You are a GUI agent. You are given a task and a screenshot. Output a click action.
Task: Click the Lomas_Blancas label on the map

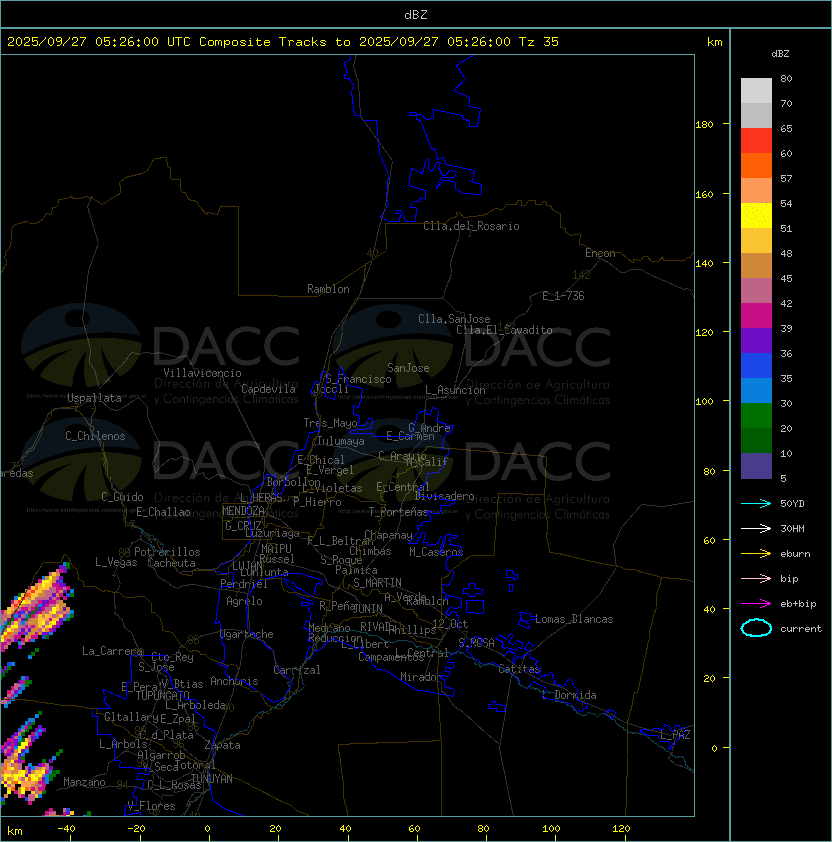pos(574,619)
